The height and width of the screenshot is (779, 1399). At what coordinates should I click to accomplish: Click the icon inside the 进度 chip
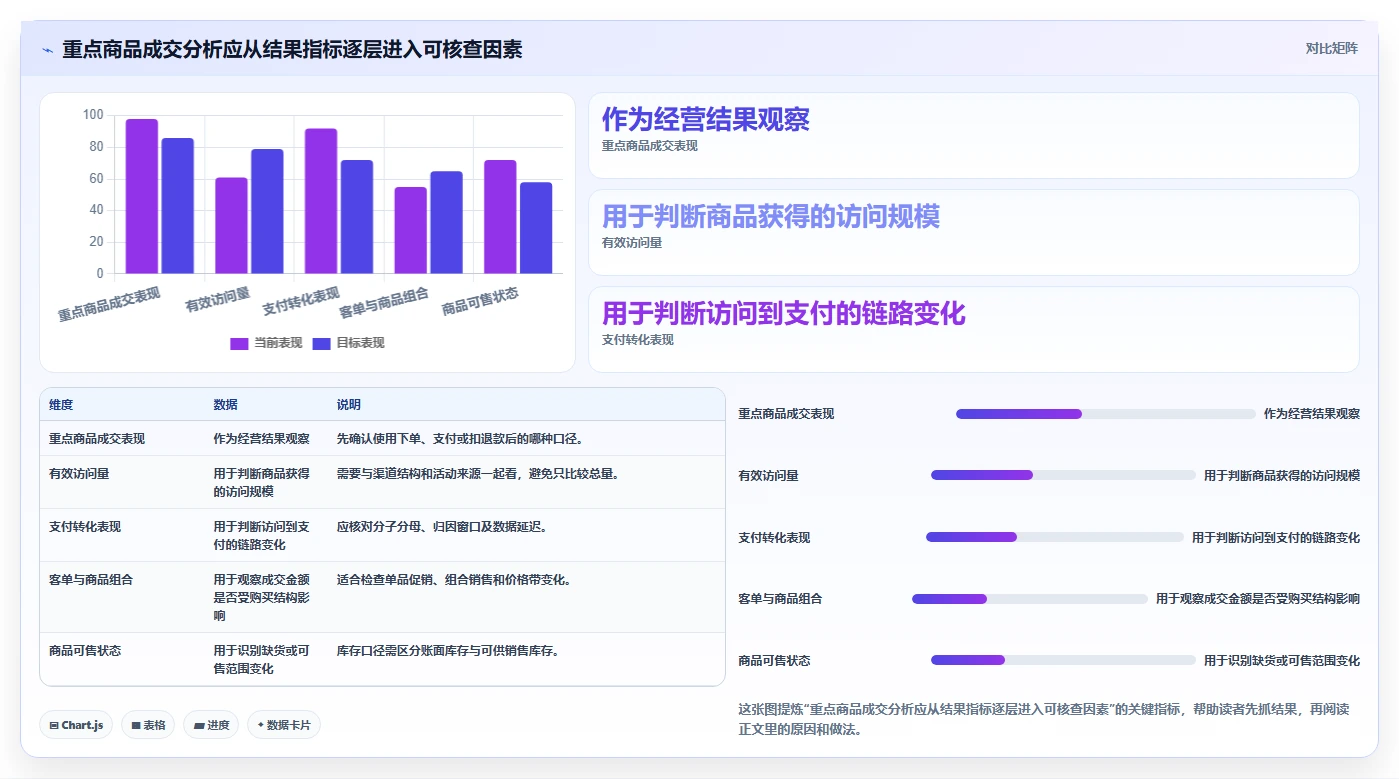199,726
